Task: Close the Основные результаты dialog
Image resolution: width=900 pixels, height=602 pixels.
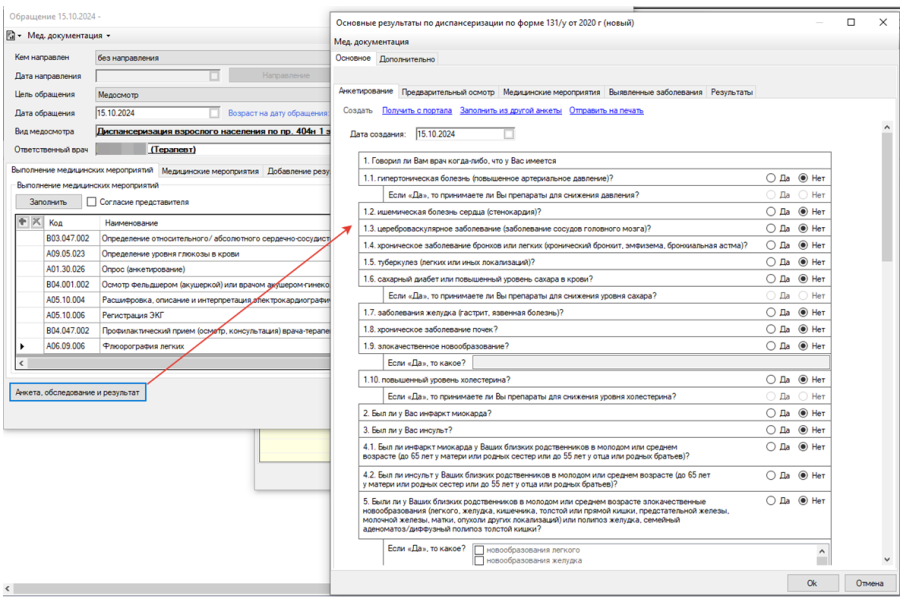Action: point(883,22)
